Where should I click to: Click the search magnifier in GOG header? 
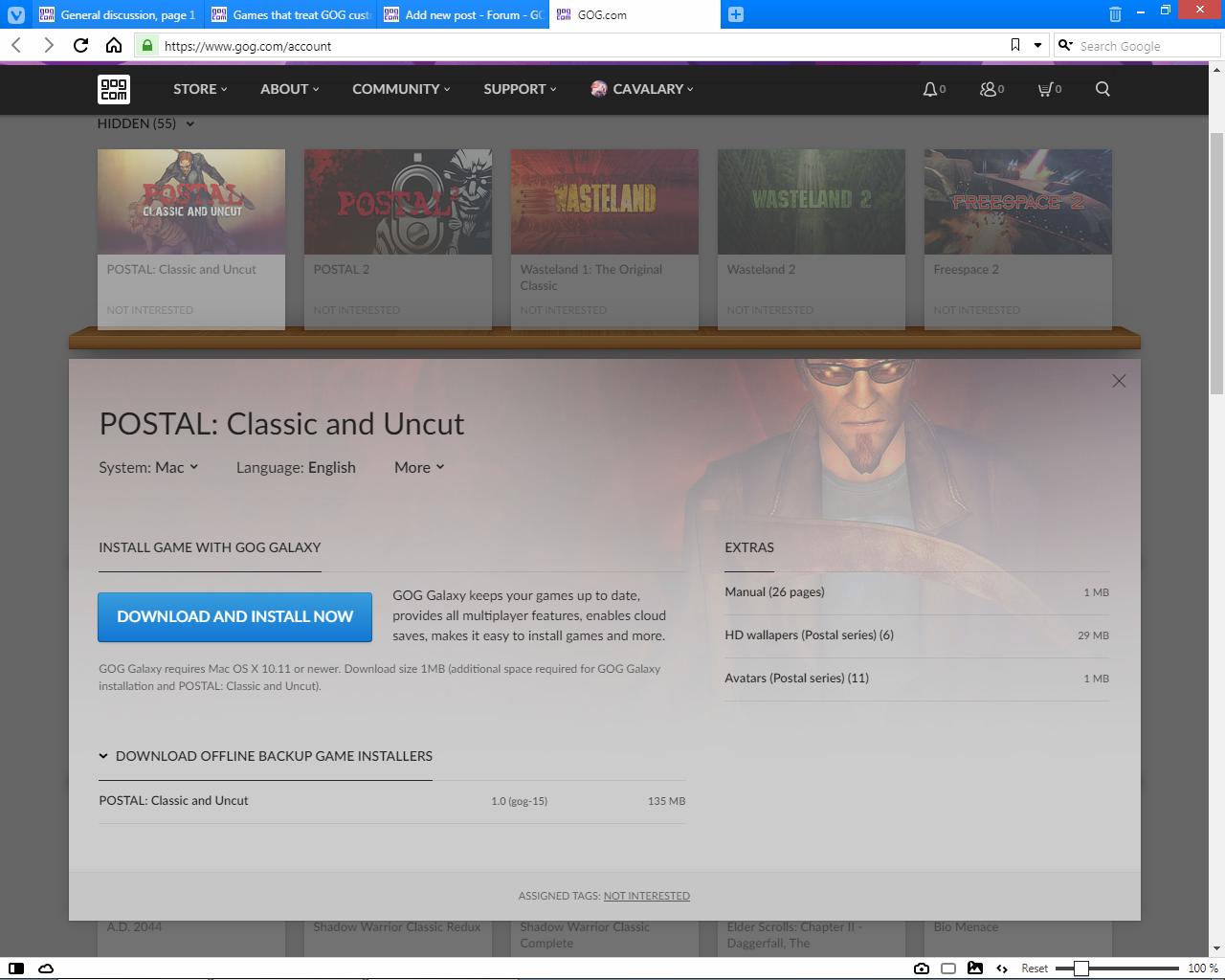pos(1102,89)
